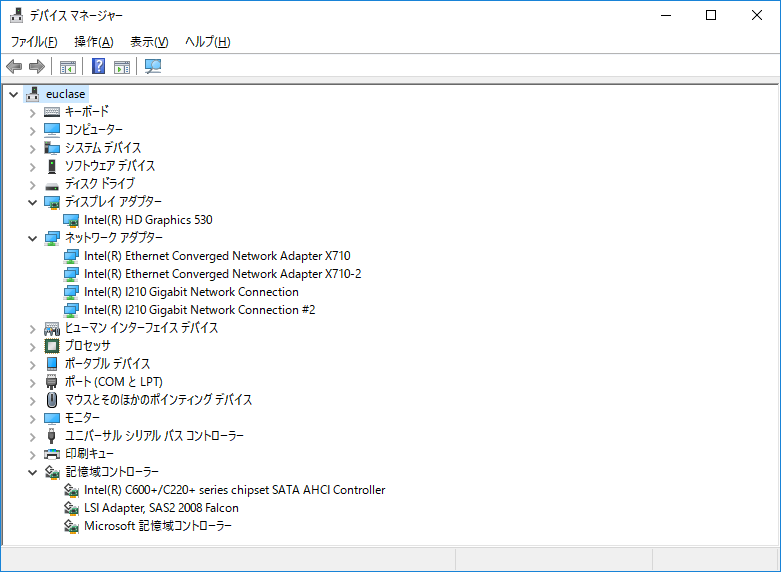Collapse the ディスプレイ アダプター category
Viewport: 781px width, 572px height.
pos(32,202)
